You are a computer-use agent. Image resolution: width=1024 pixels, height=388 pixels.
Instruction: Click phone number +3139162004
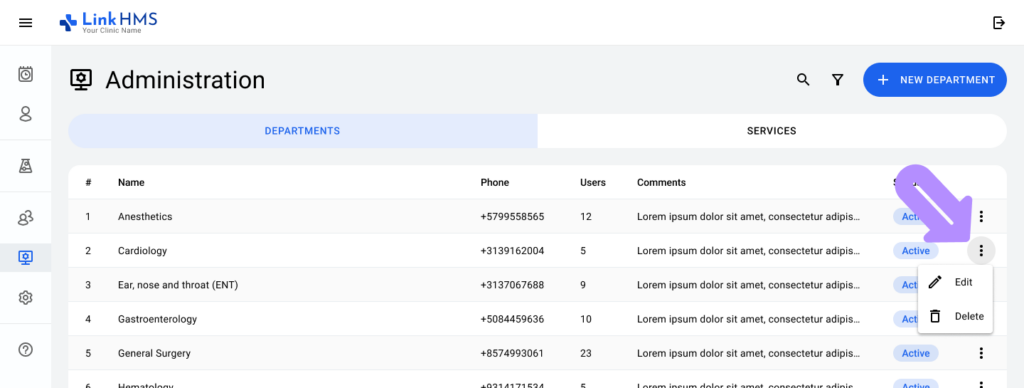coord(512,250)
